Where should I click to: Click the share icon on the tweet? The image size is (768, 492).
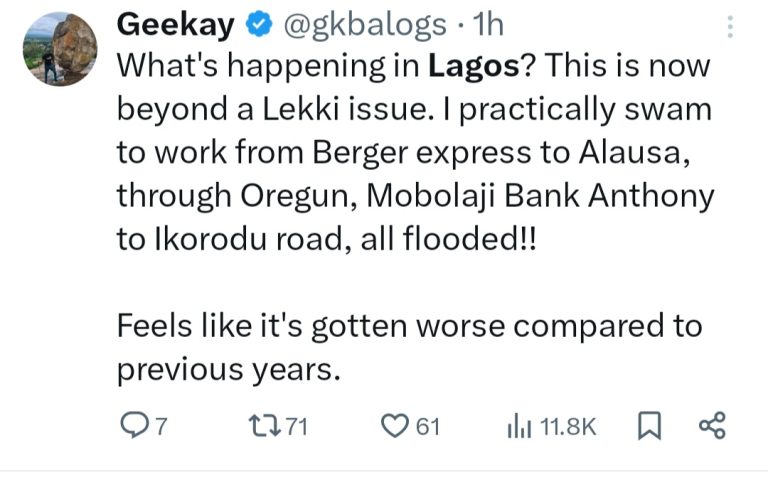(x=710, y=427)
